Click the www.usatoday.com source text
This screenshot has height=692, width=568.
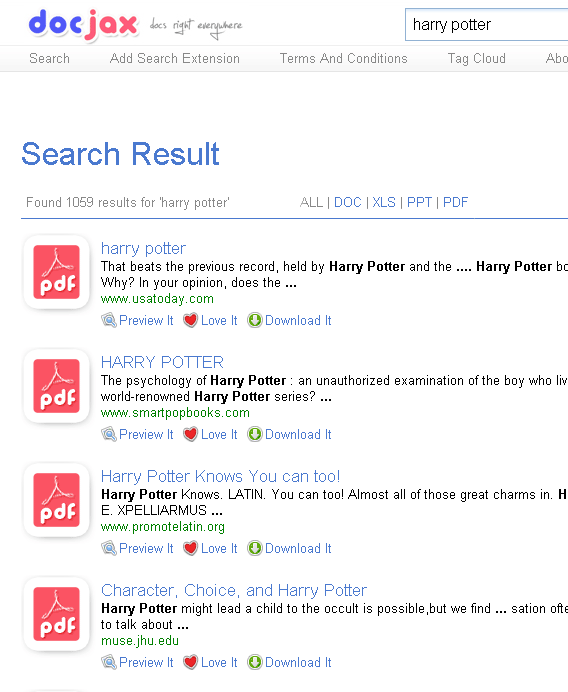pyautogui.click(x=157, y=299)
